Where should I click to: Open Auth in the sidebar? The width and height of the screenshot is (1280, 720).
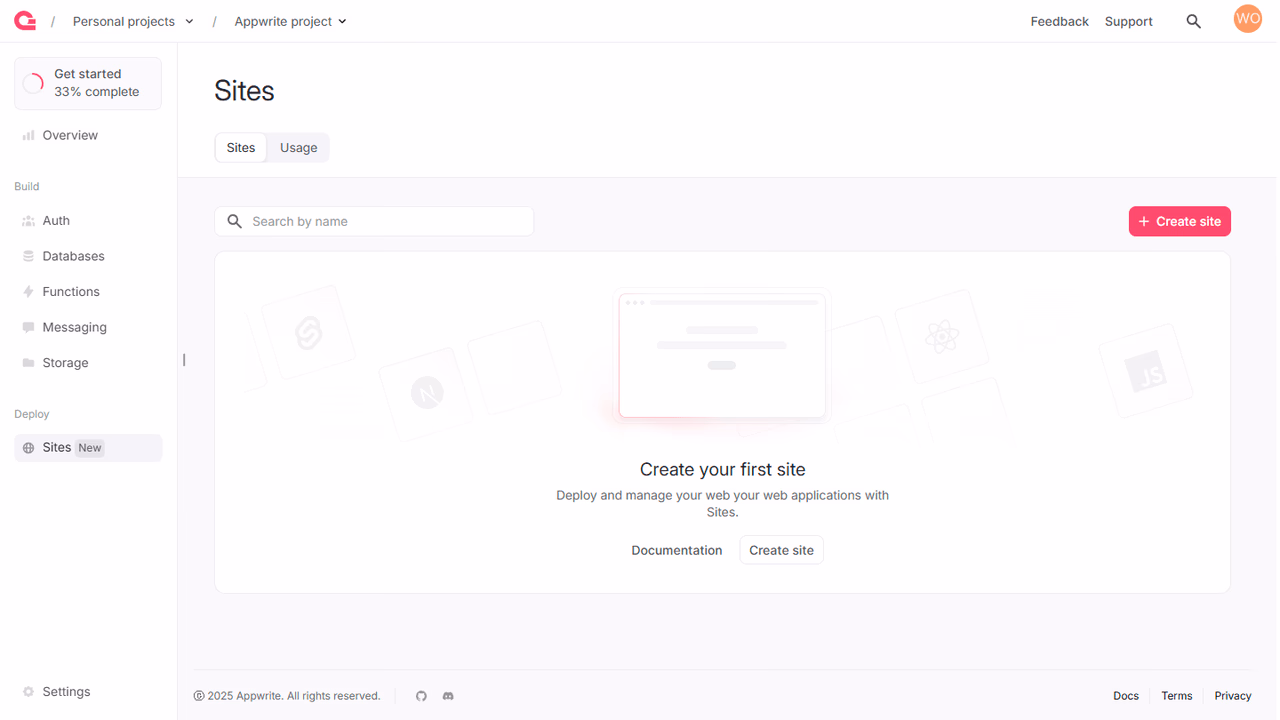[x=88, y=221]
